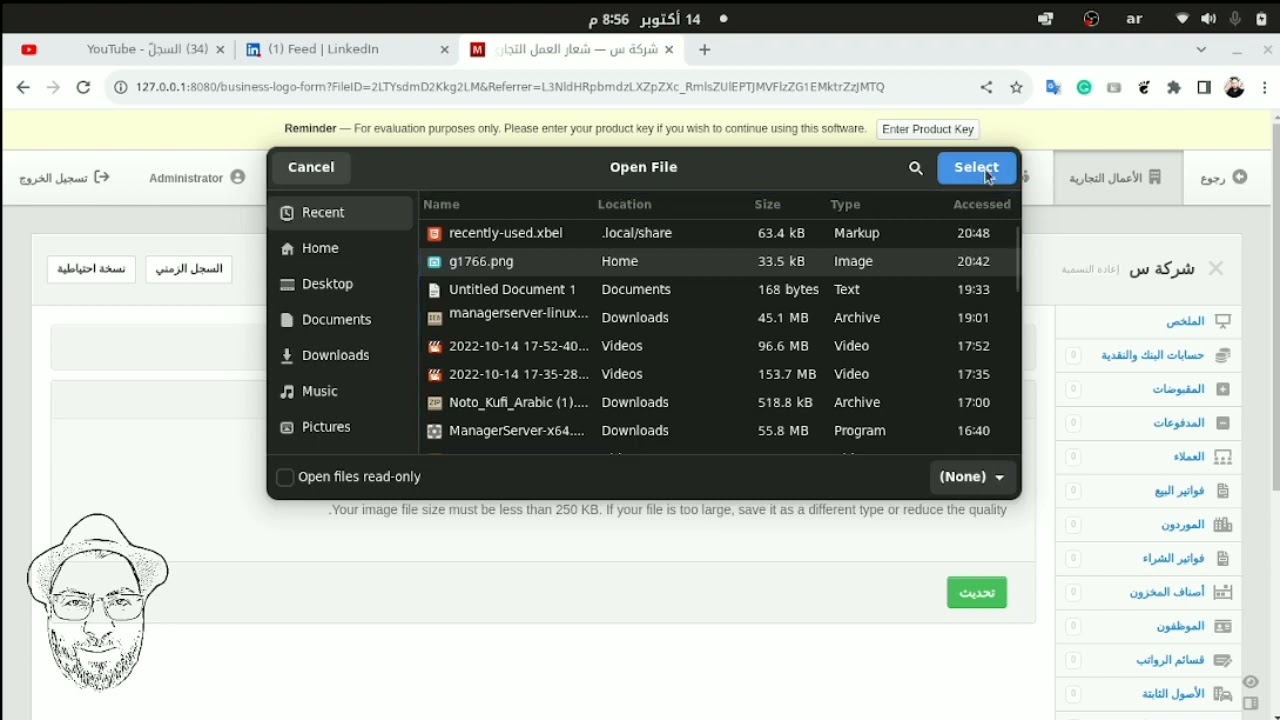
Task: Open Grammarly extension icon
Action: (x=1084, y=87)
